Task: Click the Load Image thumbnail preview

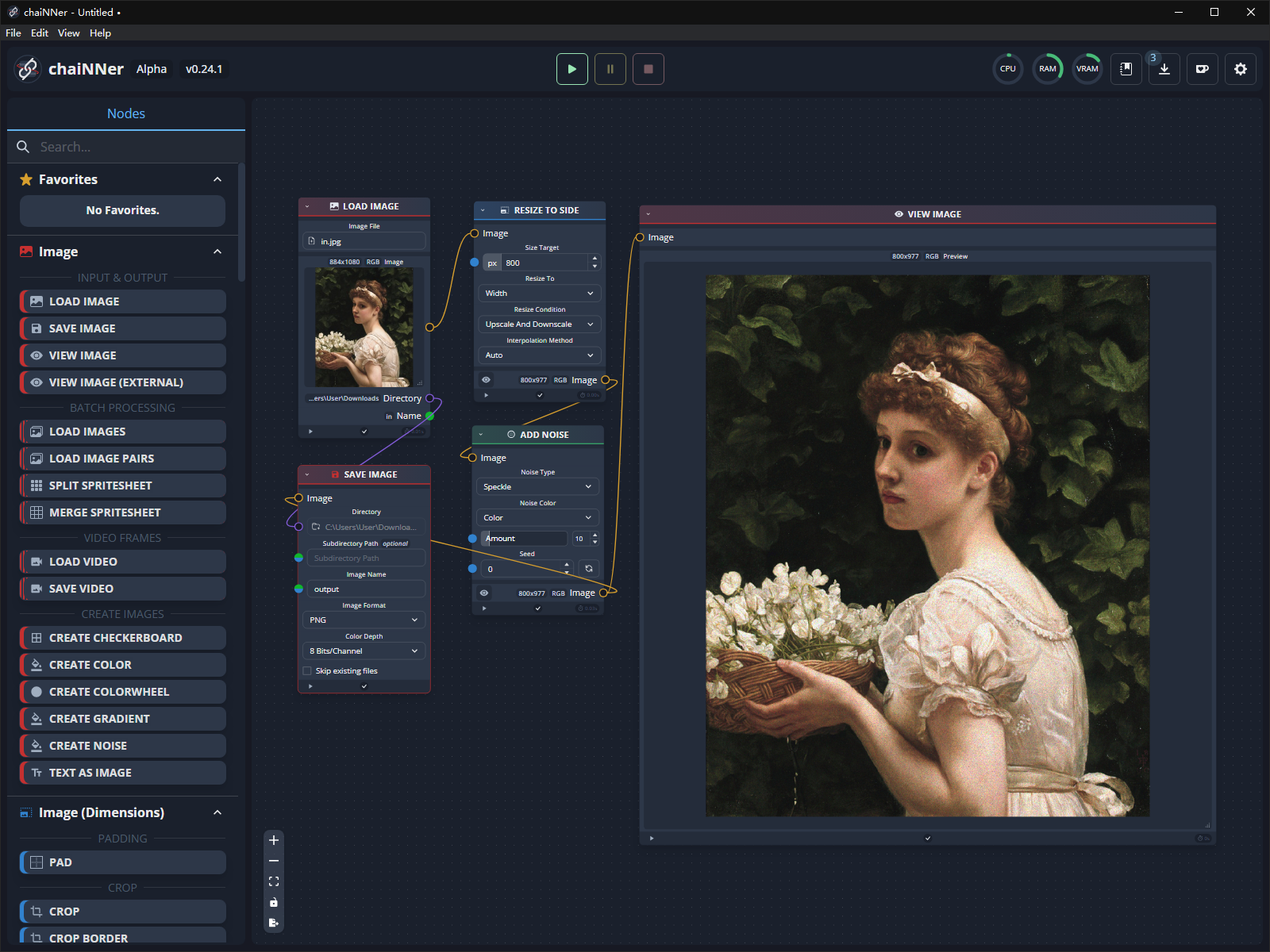Action: tap(364, 327)
